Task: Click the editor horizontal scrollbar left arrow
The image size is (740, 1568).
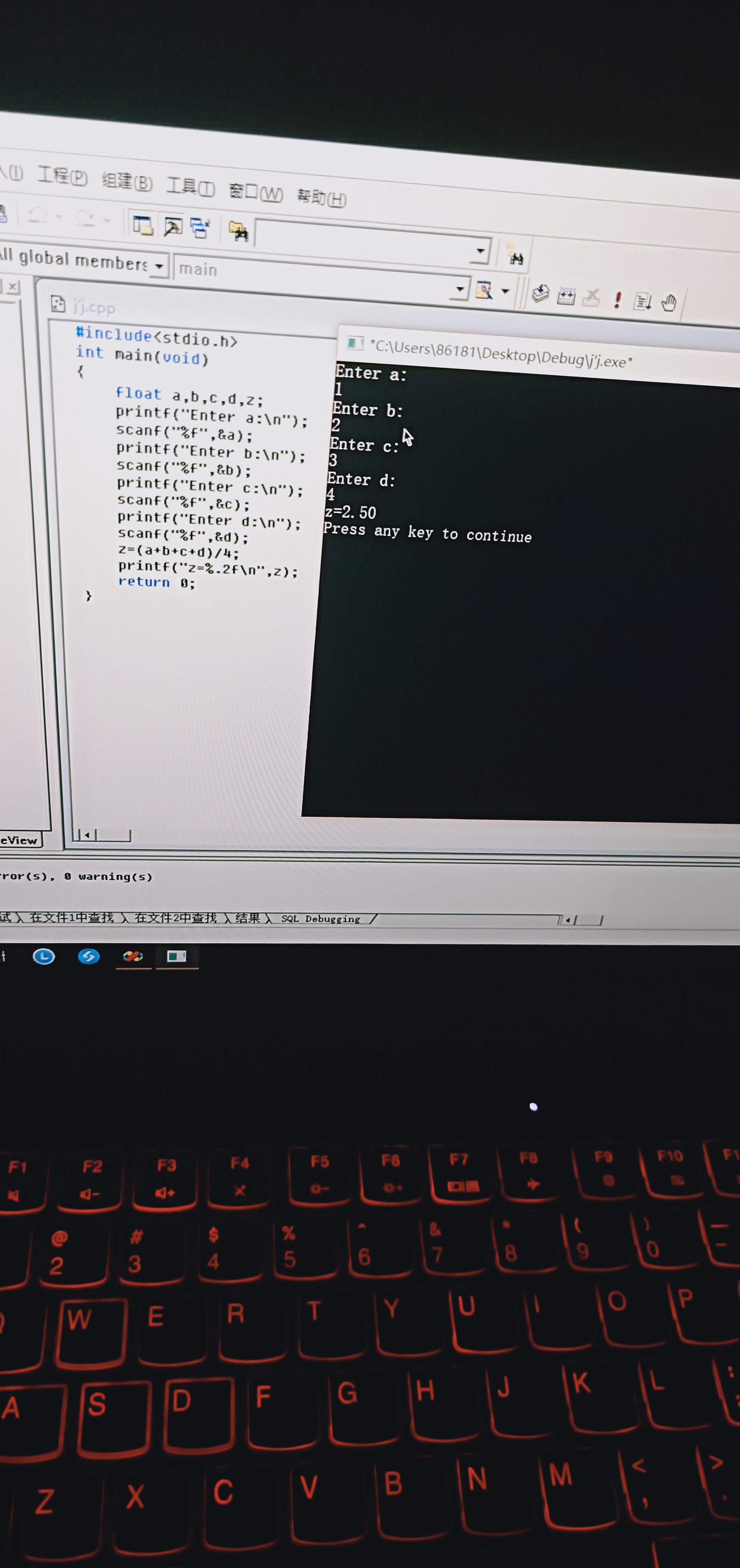Action: click(87, 834)
